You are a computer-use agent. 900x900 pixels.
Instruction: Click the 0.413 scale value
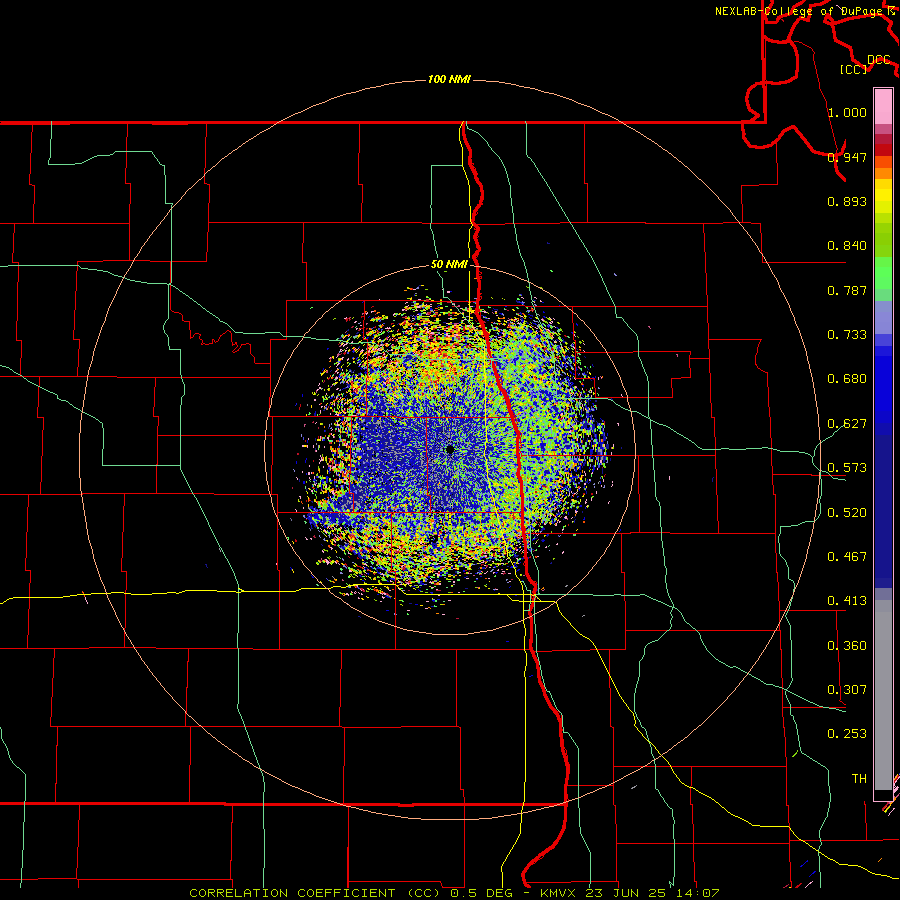pos(847,601)
